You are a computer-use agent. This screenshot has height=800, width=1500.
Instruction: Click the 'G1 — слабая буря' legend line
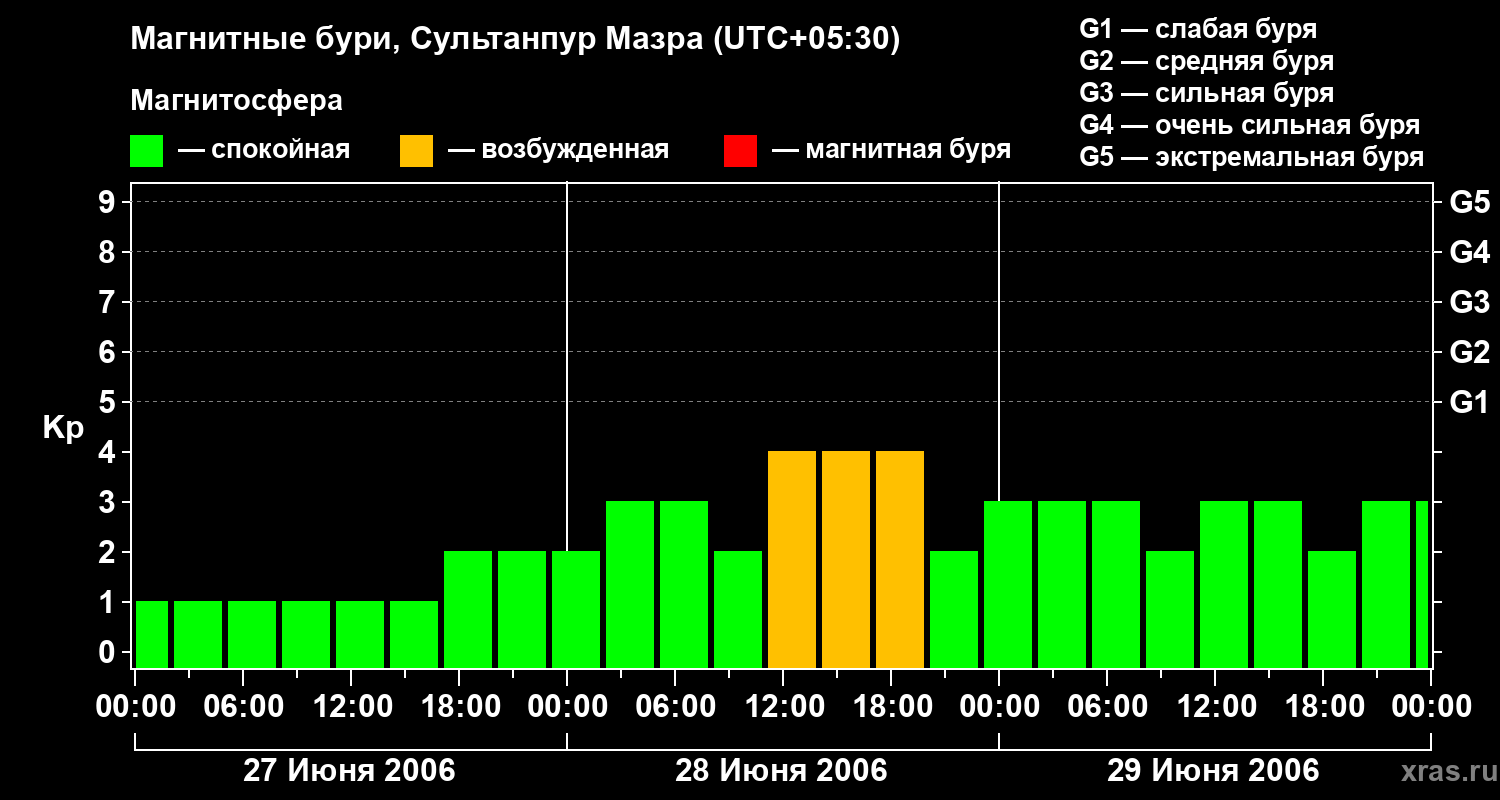point(1198,29)
